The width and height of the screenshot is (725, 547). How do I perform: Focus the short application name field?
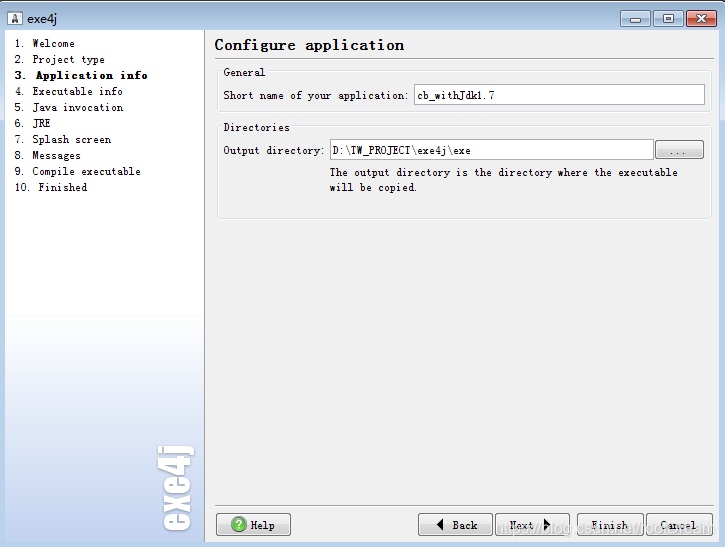(x=559, y=95)
